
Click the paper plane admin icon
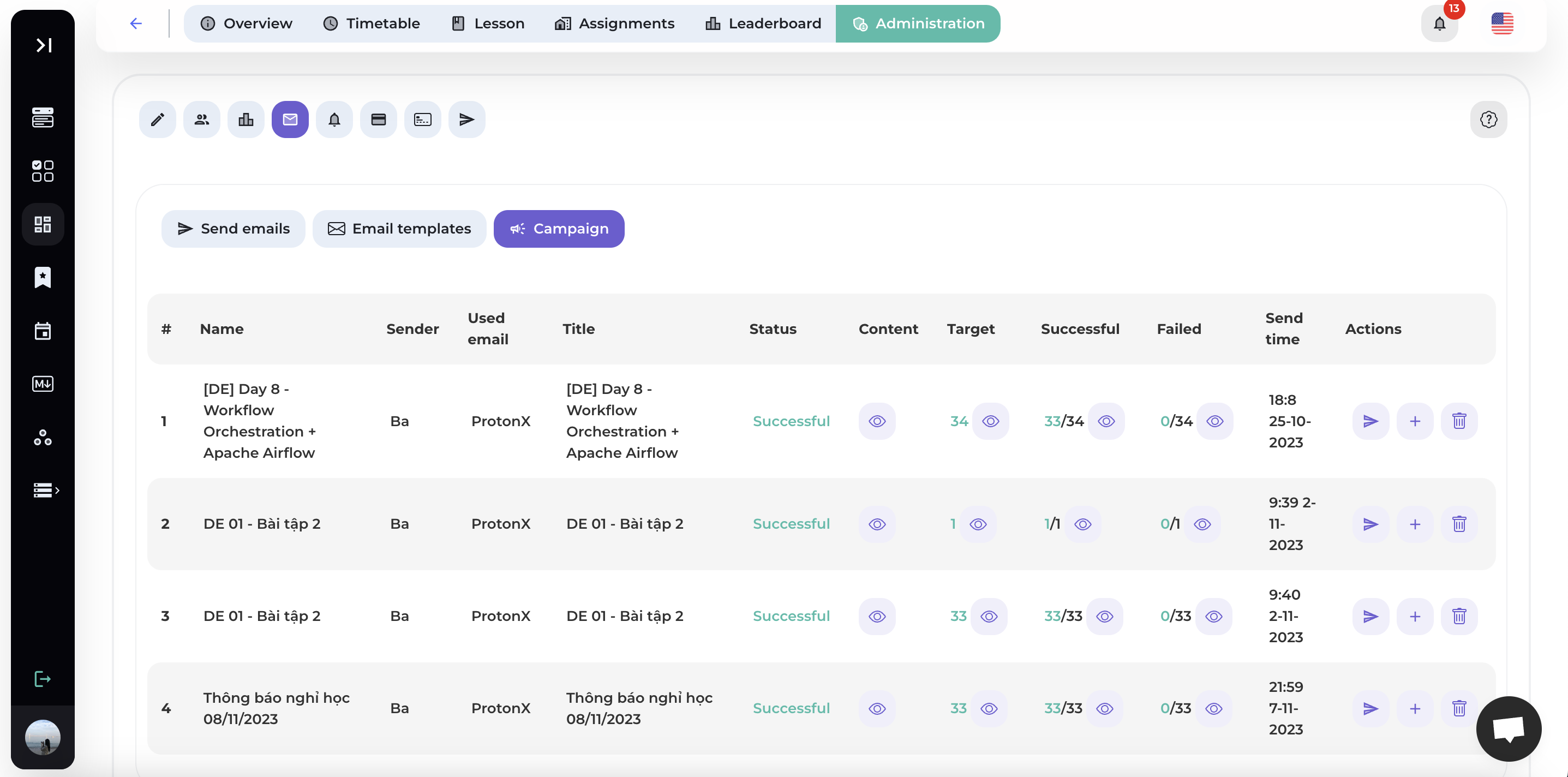tap(467, 119)
